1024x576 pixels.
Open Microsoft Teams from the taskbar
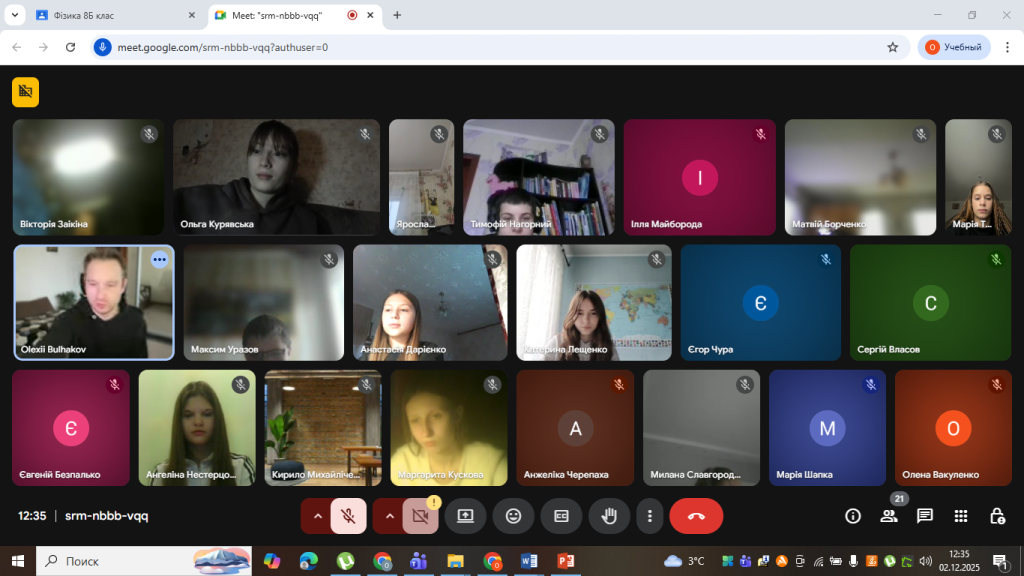pos(419,561)
